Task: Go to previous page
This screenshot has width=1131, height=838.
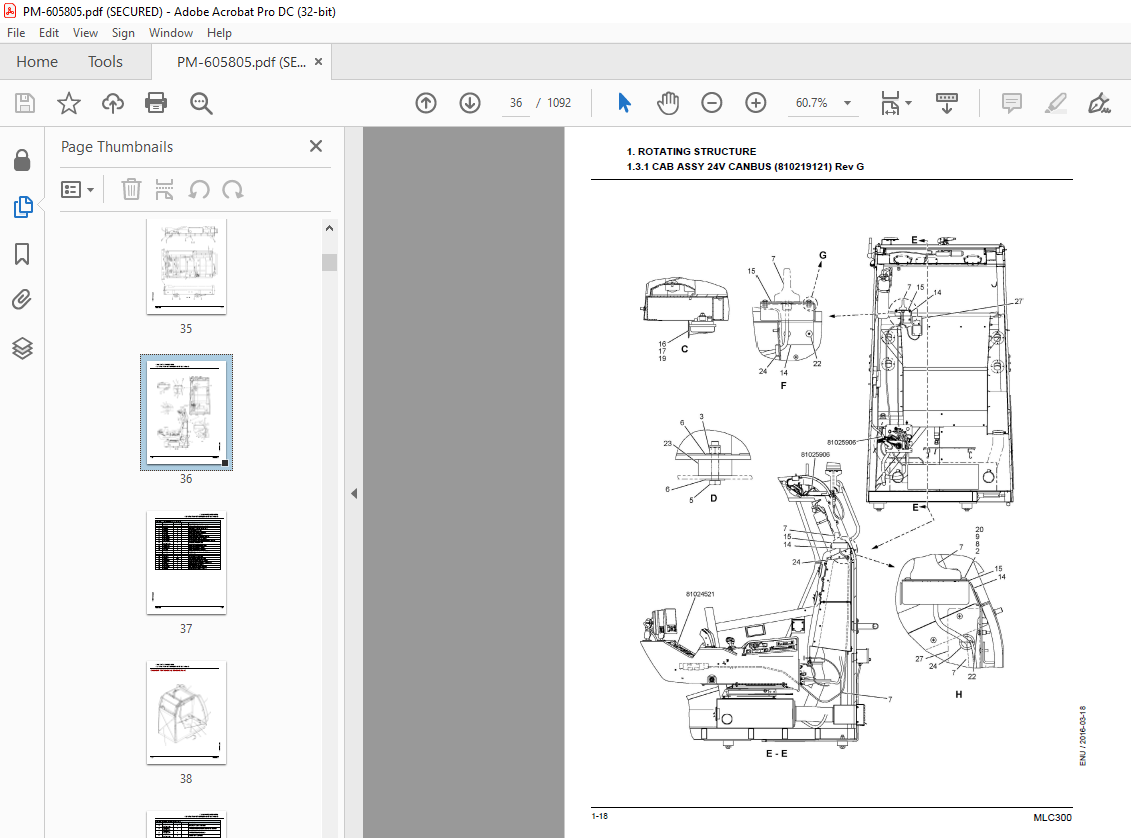Action: (426, 103)
